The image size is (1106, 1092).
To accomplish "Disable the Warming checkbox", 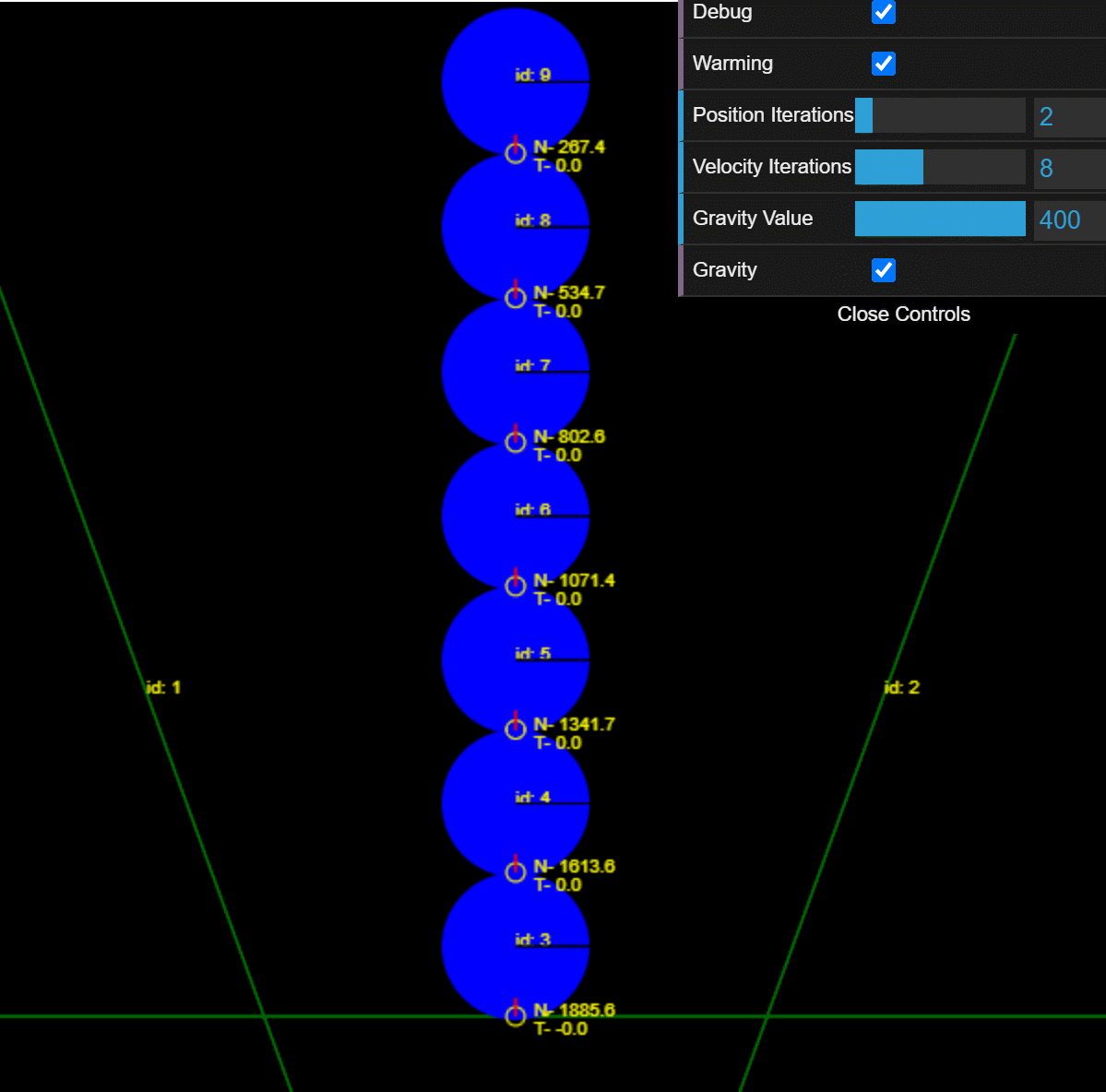I will [x=883, y=64].
